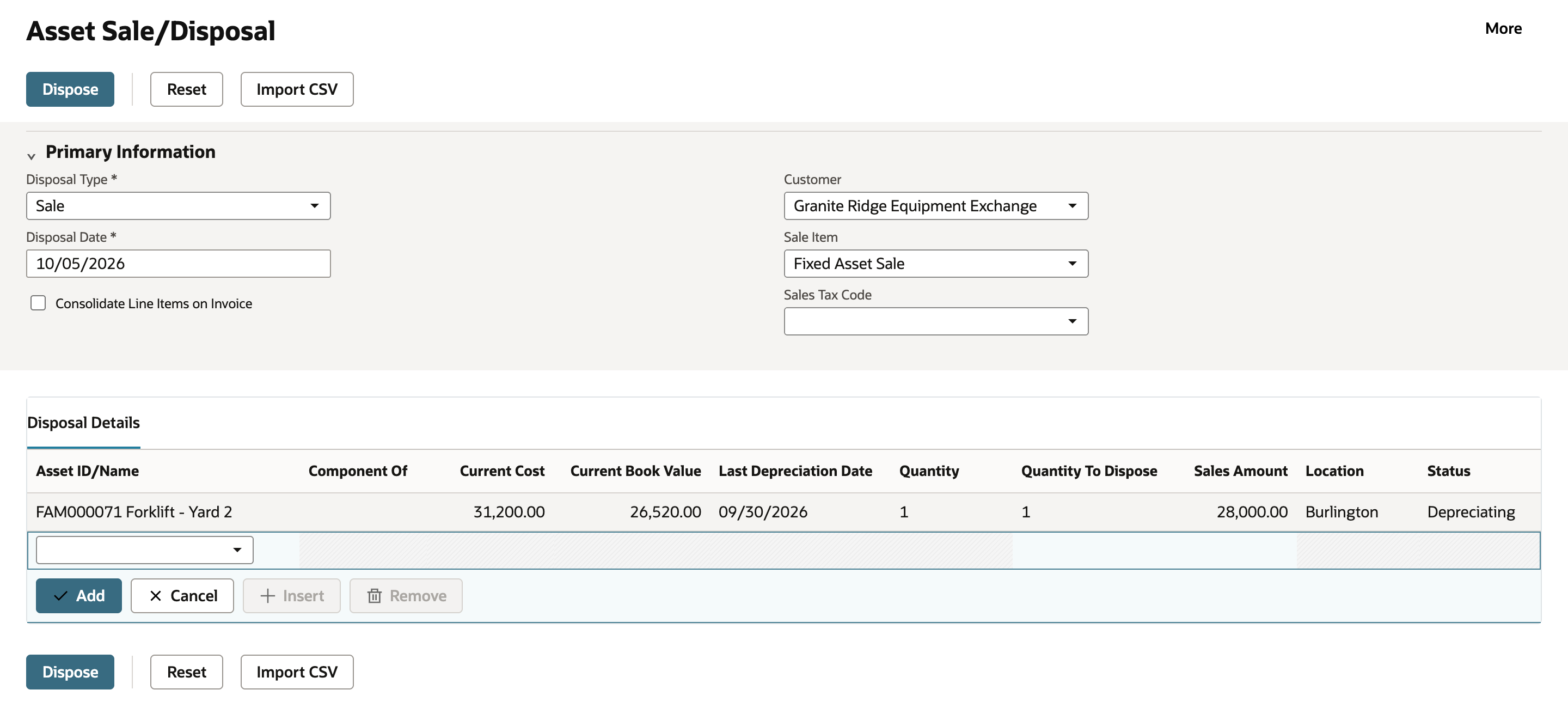Image resolution: width=1568 pixels, height=708 pixels.
Task: Collapse the Primary Information section
Action: pyautogui.click(x=32, y=156)
